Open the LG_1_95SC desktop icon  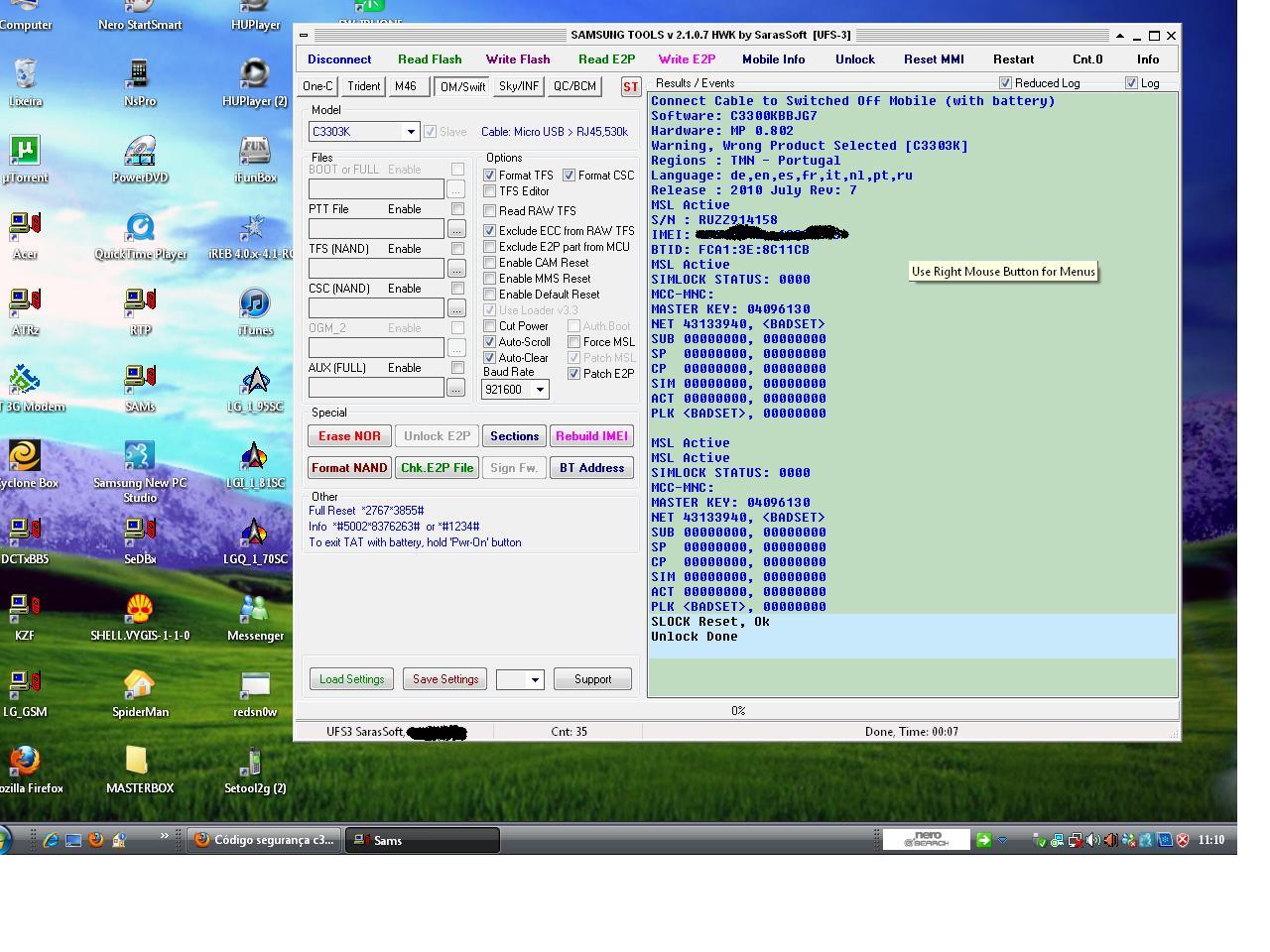[255, 387]
